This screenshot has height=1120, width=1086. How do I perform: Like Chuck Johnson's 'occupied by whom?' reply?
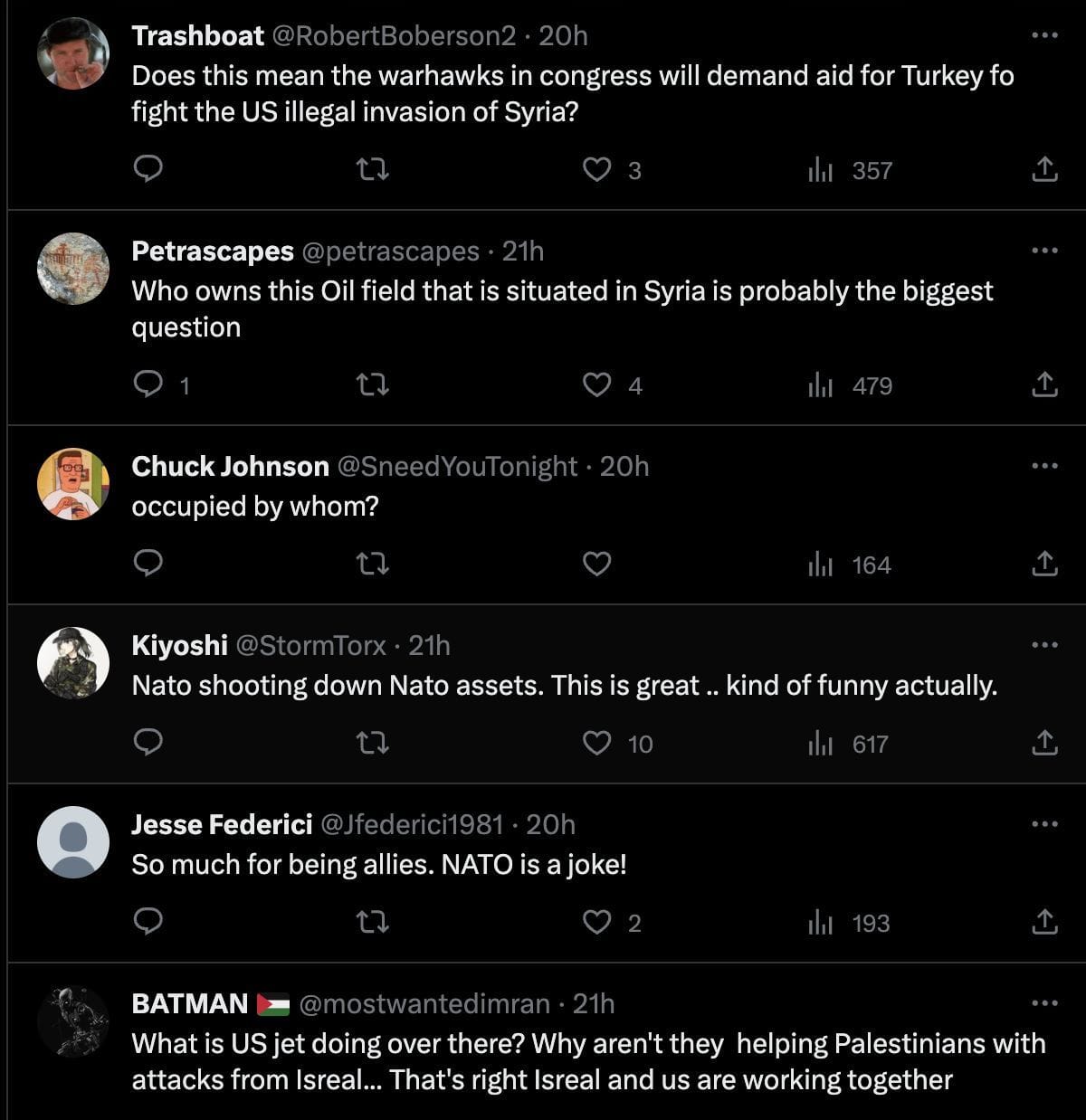598,564
